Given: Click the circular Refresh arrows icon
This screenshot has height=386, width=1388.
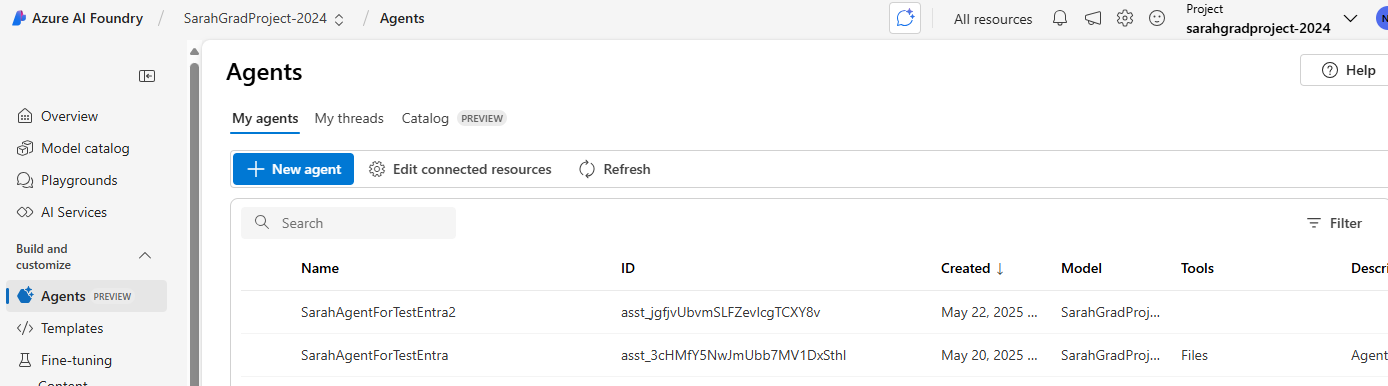Looking at the screenshot, I should pos(587,169).
